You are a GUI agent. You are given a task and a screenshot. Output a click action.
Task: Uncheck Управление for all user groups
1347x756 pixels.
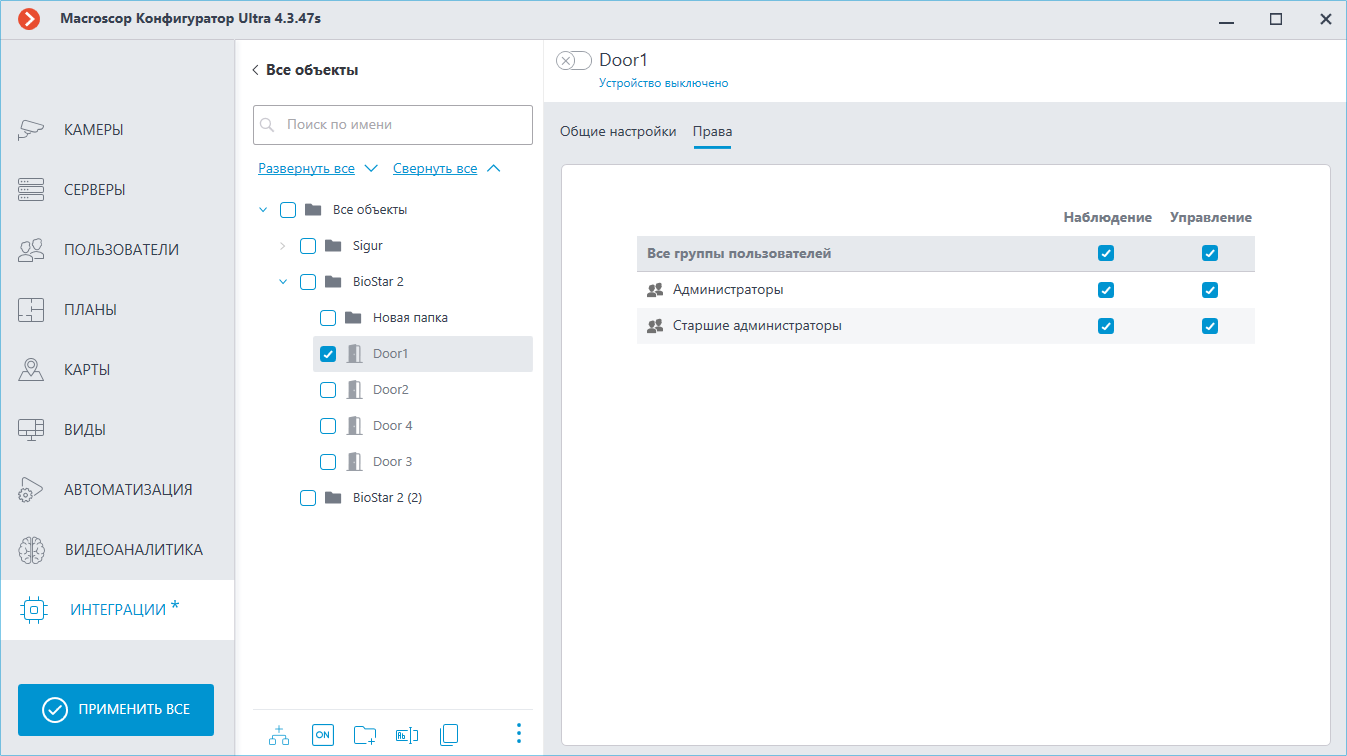1210,254
